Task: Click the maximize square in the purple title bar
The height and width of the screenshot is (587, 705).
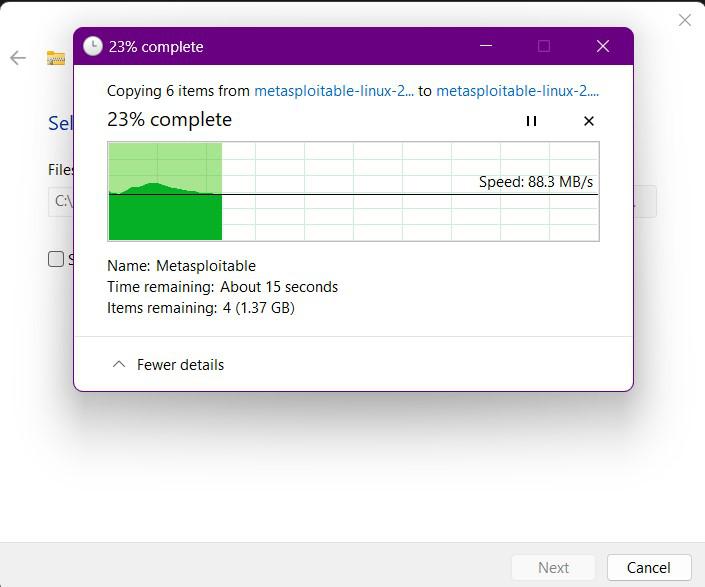Action: (544, 46)
